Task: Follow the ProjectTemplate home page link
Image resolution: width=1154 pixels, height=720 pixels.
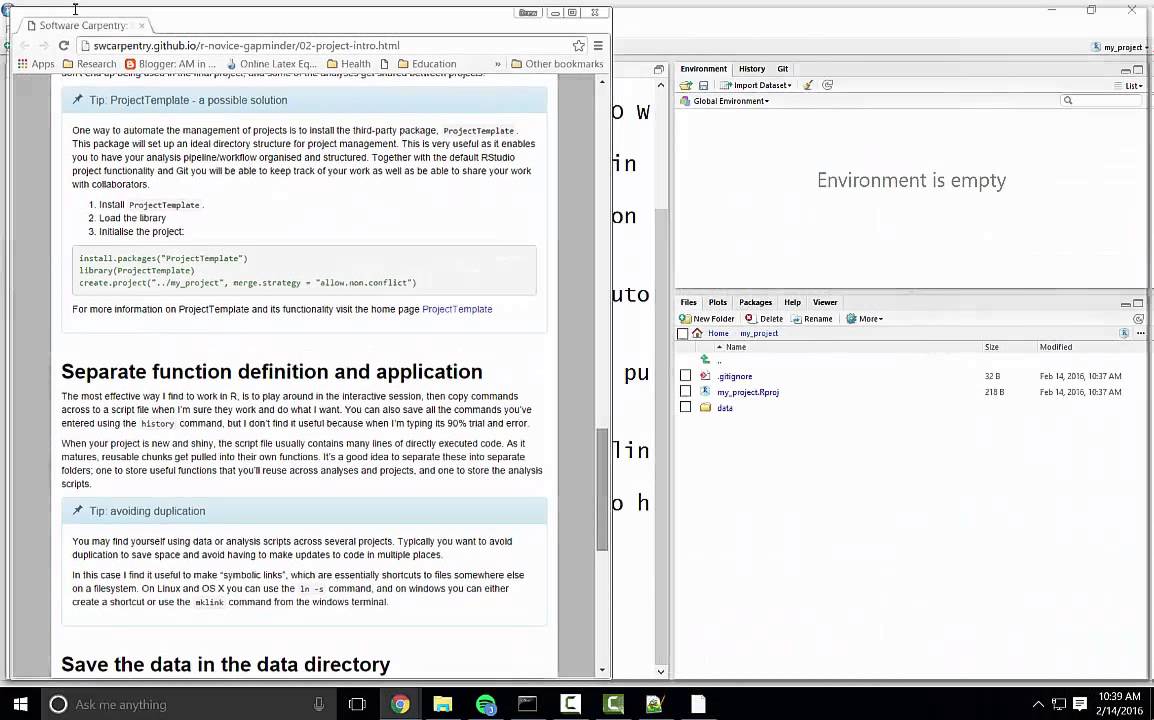Action: pyautogui.click(x=457, y=309)
